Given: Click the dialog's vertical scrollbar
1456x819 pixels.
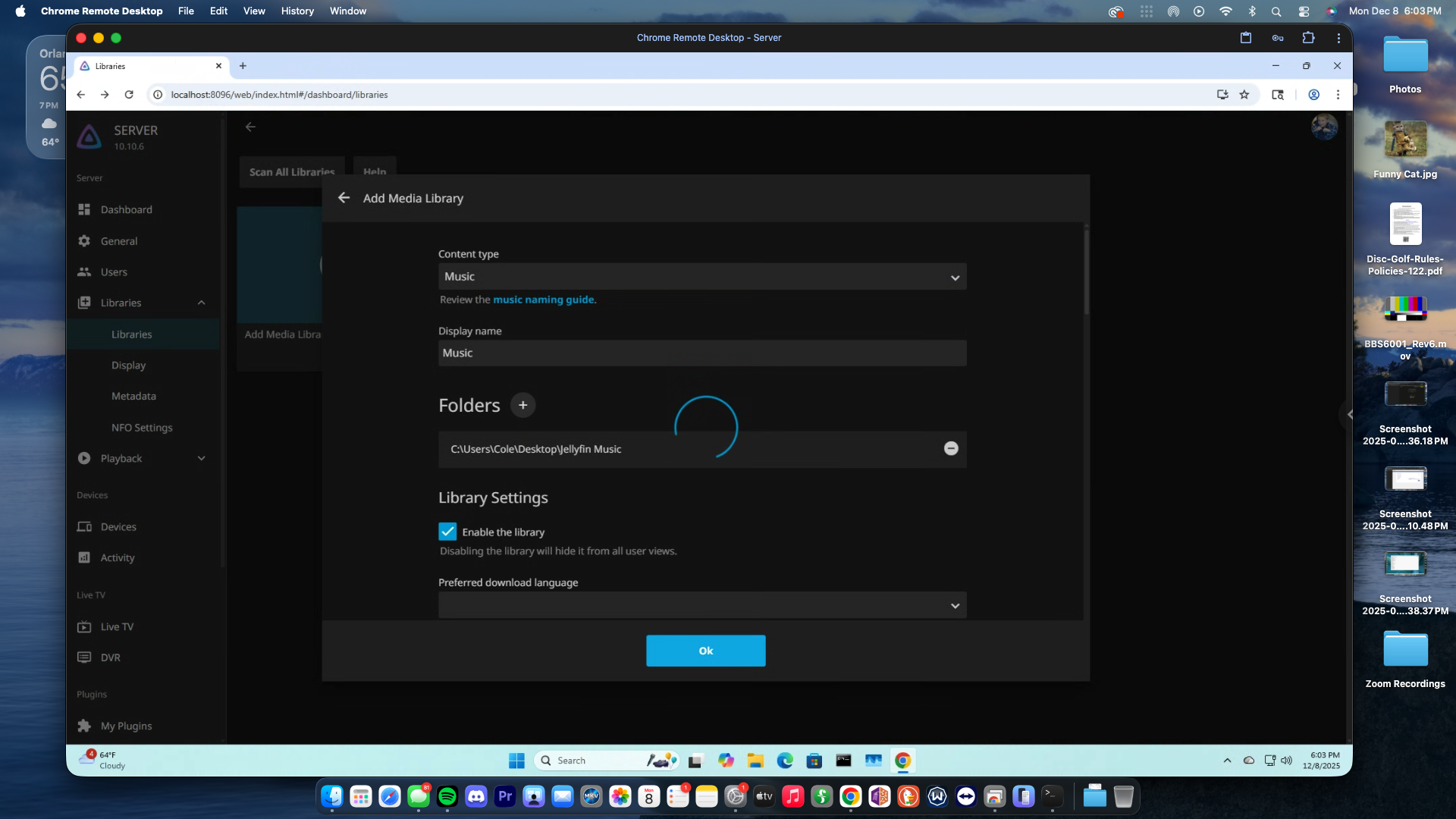Looking at the screenshot, I should tap(1086, 273).
